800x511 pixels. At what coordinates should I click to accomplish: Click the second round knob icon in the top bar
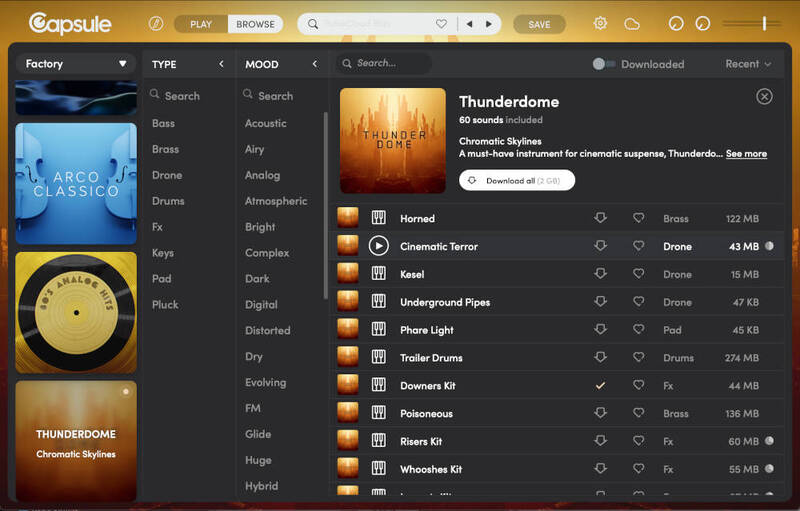pos(703,23)
